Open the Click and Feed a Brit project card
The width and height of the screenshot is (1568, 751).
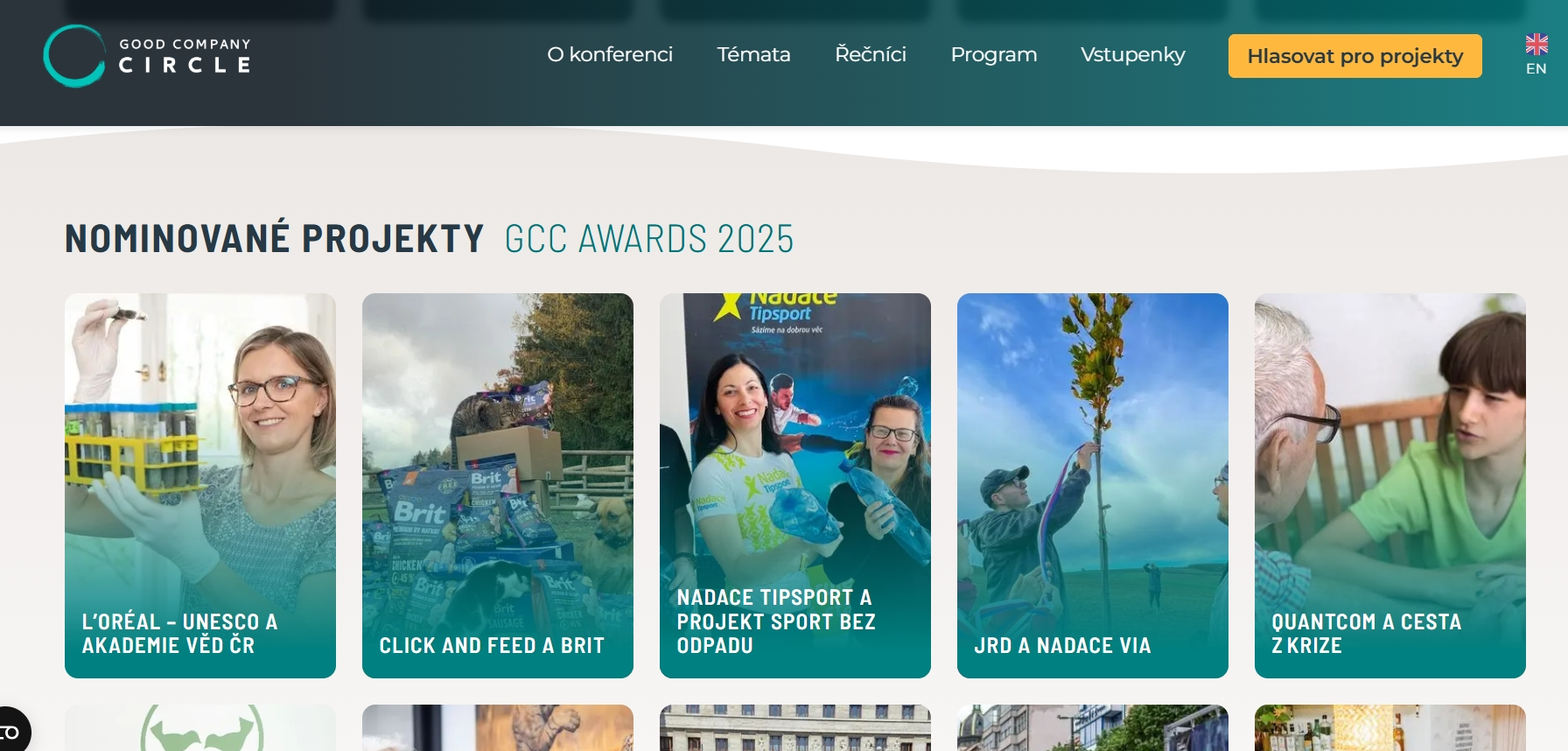498,486
